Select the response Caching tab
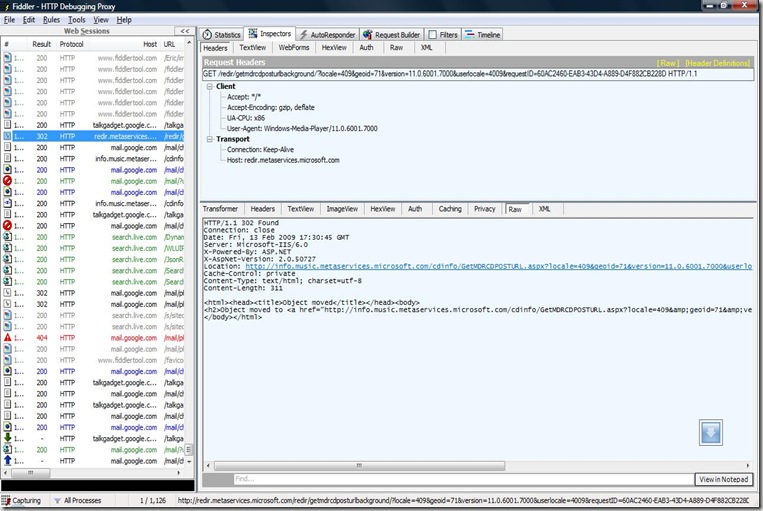The width and height of the screenshot is (763, 511). 450,209
